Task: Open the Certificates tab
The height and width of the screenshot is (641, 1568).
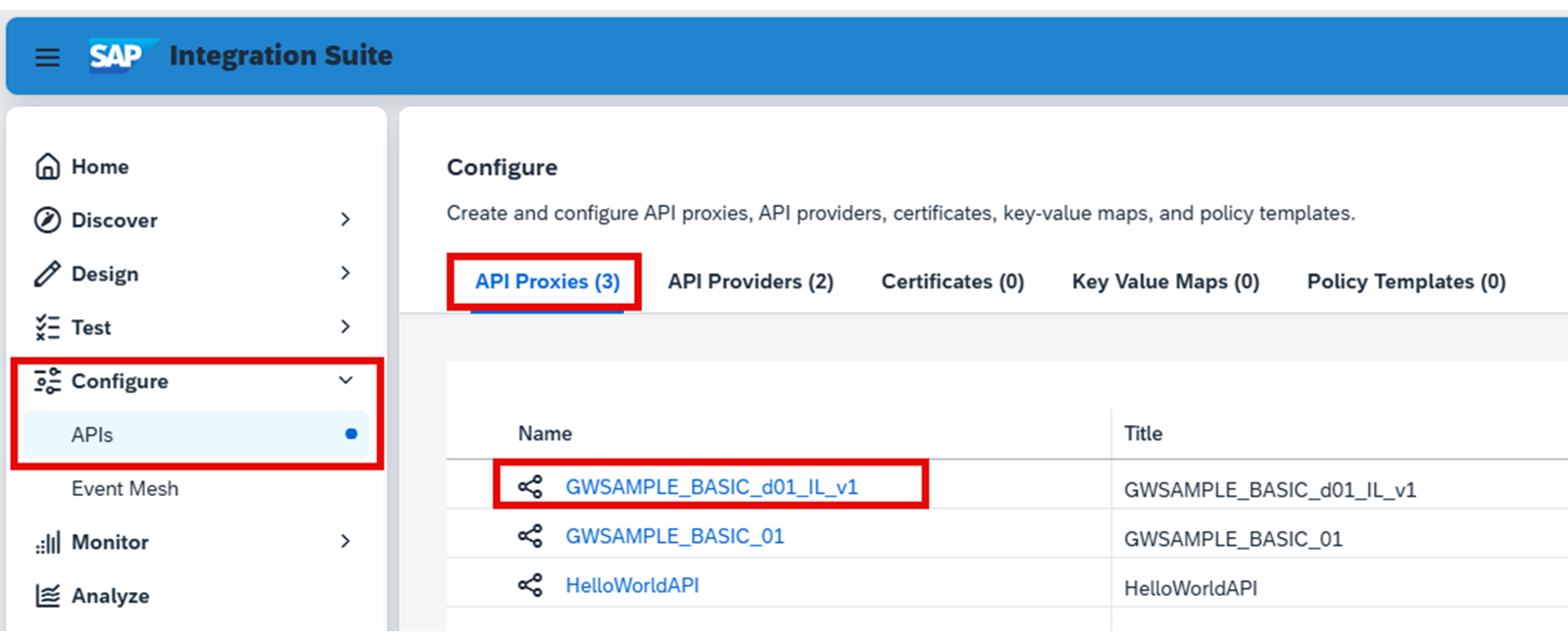Action: point(953,282)
